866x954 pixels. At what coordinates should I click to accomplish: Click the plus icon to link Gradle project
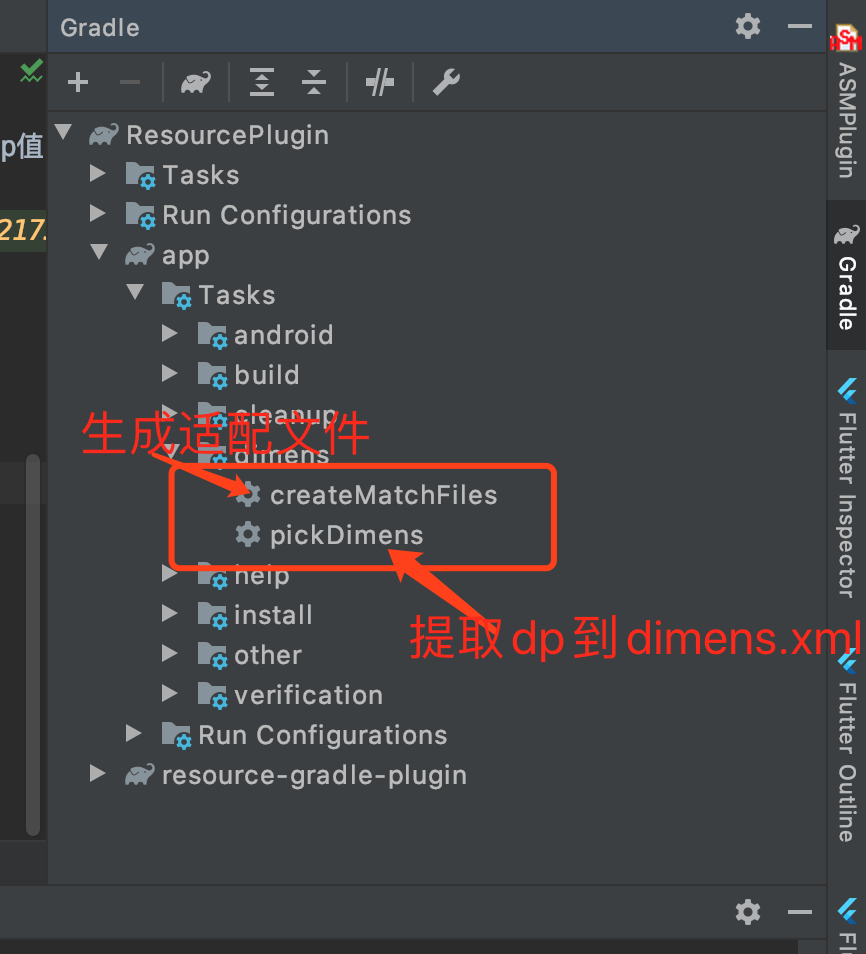[x=78, y=82]
